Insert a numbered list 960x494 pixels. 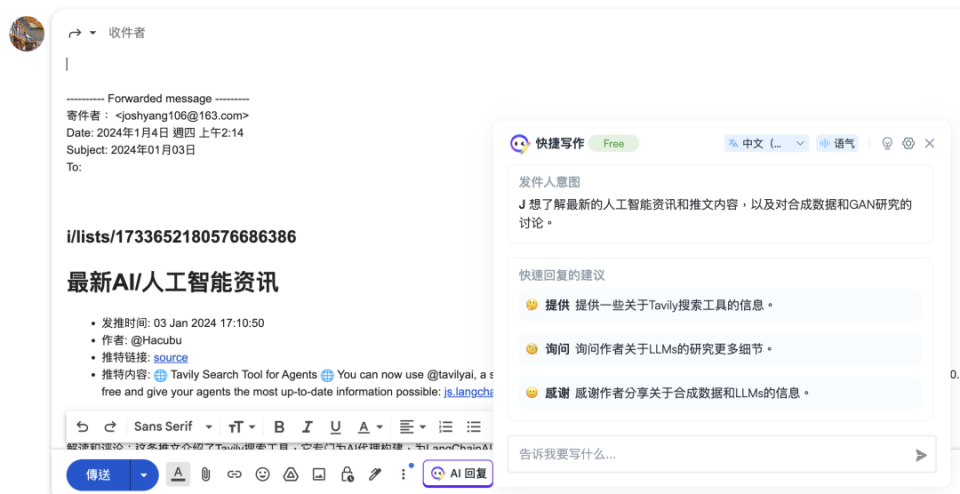click(x=446, y=427)
